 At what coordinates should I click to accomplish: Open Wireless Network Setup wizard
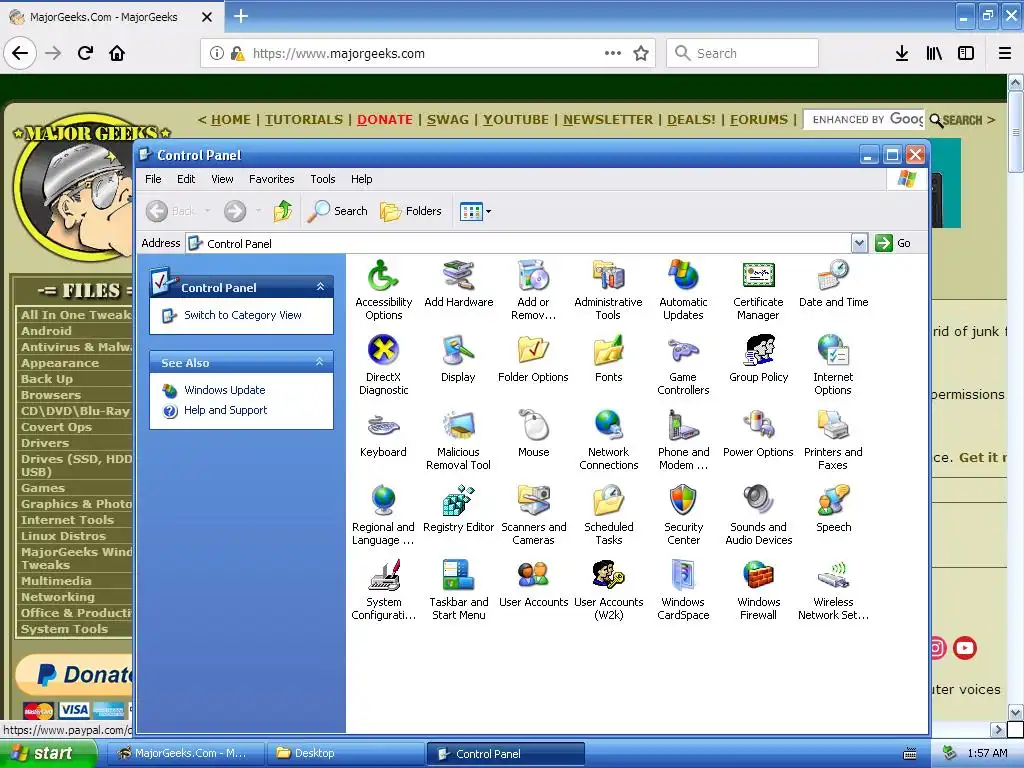(x=833, y=590)
